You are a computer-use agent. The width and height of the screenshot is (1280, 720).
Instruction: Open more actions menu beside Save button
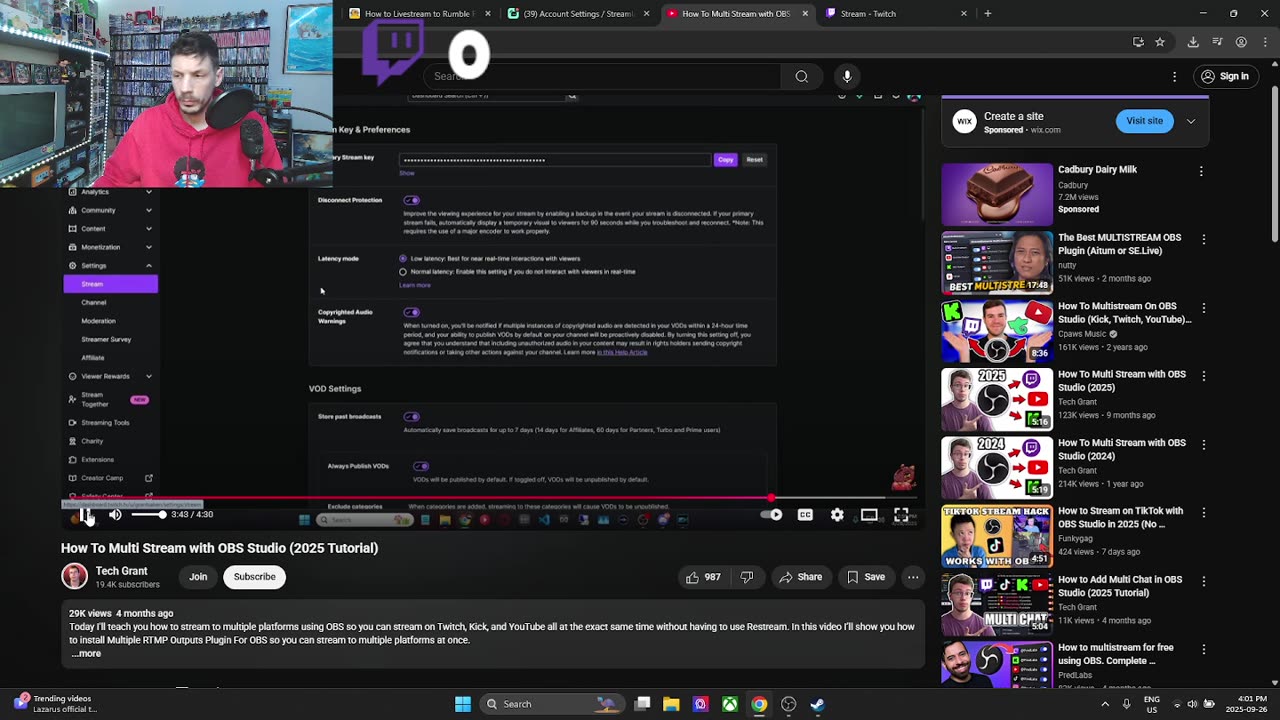pyautogui.click(x=913, y=577)
